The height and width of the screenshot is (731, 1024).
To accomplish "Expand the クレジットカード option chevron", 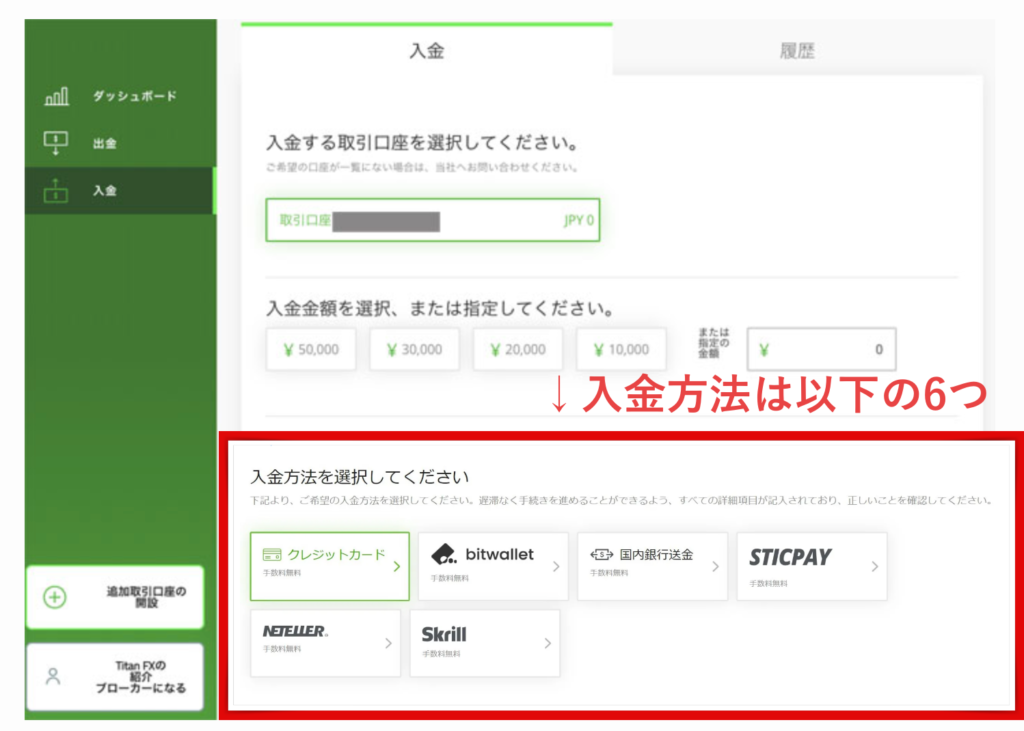I will 396,566.
